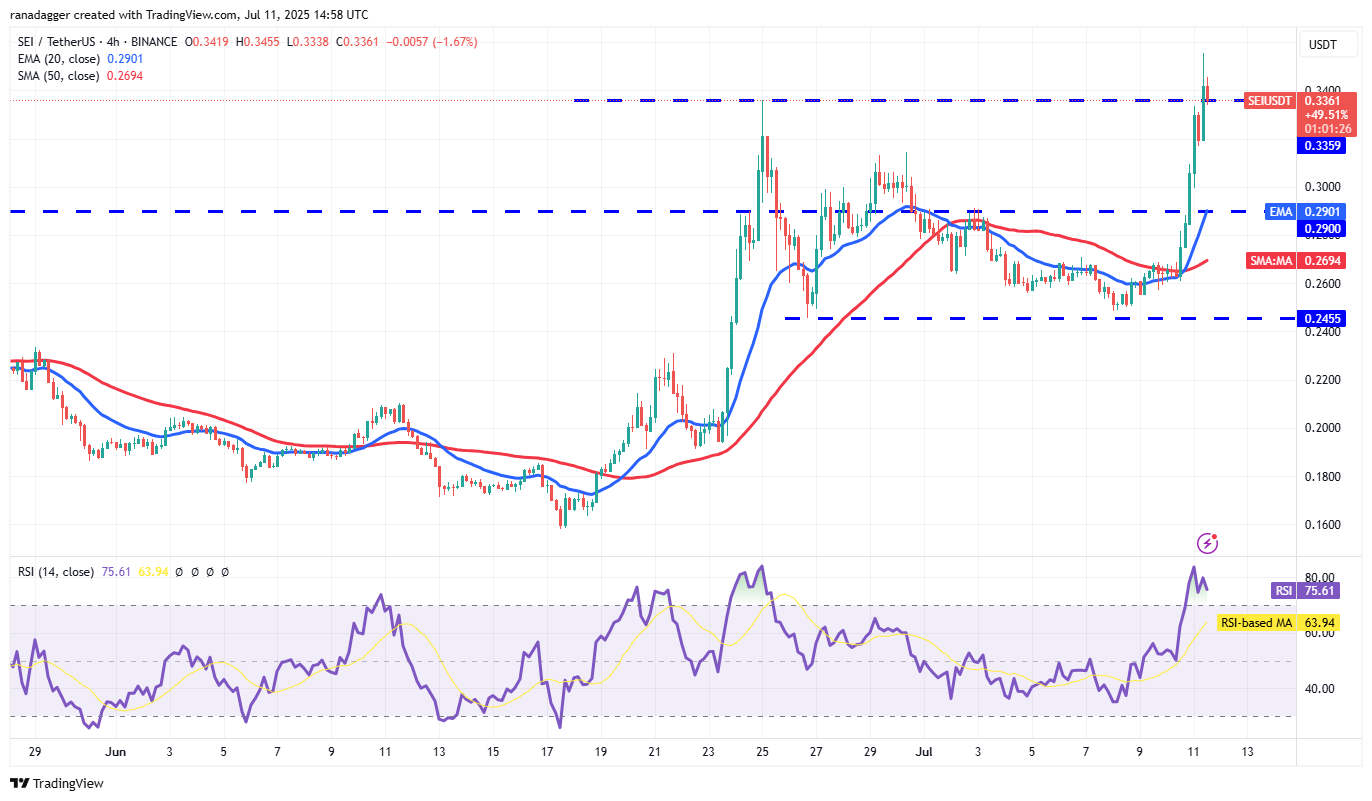Open the USDT currency selector
Image resolution: width=1372 pixels, height=801 pixels.
(1322, 45)
